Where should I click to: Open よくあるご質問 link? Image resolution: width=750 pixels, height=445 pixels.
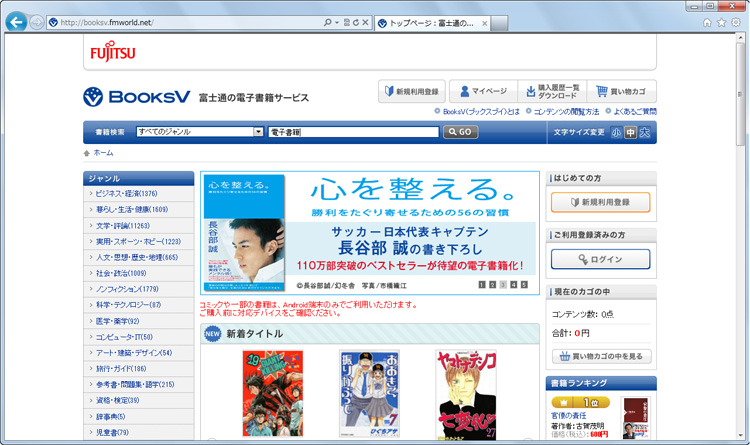tap(635, 111)
